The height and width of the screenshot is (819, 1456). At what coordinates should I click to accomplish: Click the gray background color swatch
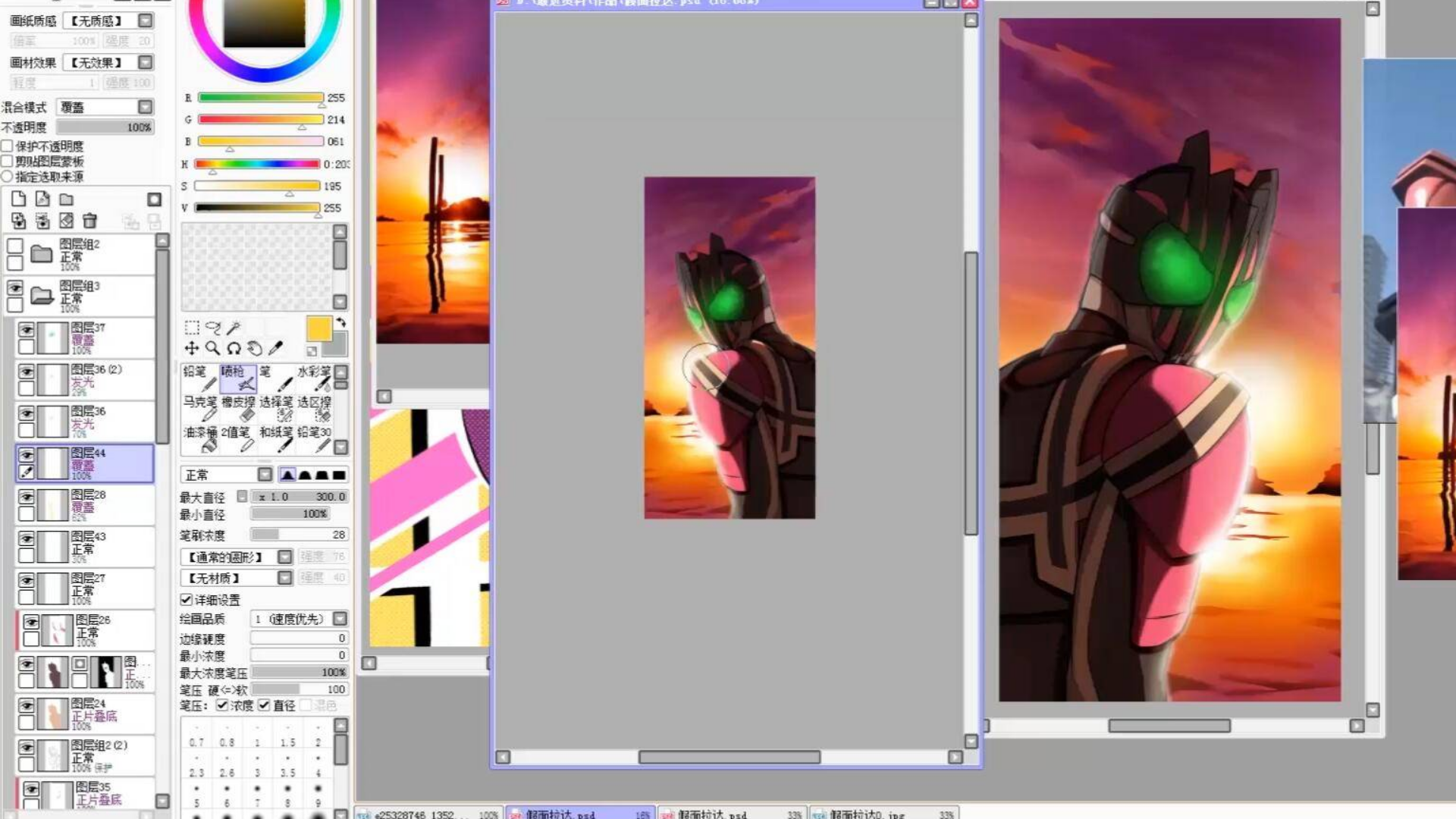click(336, 346)
